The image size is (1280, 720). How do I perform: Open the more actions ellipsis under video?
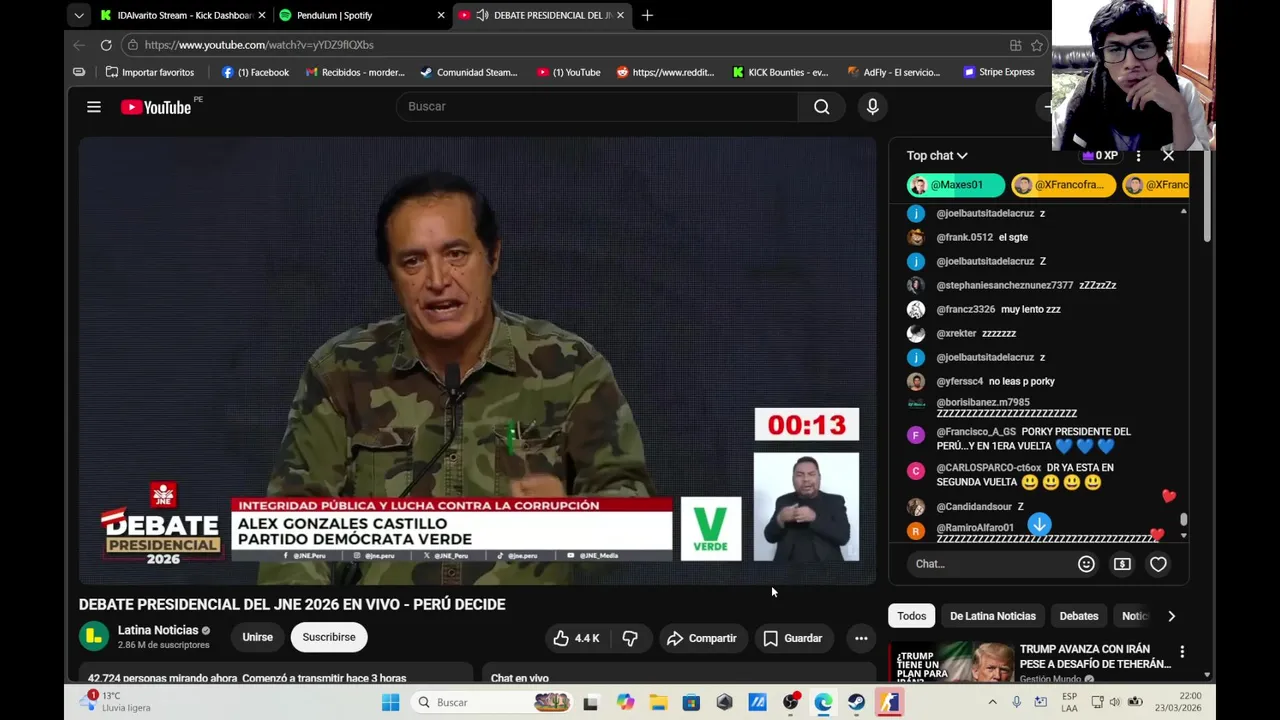861,638
